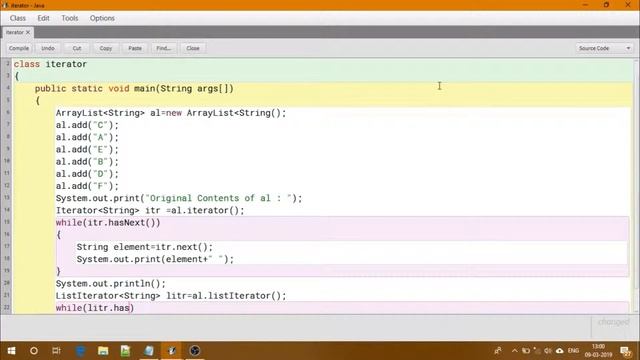Click the line al.add("A");
The height and width of the screenshot is (360, 640).
[x=87, y=138]
